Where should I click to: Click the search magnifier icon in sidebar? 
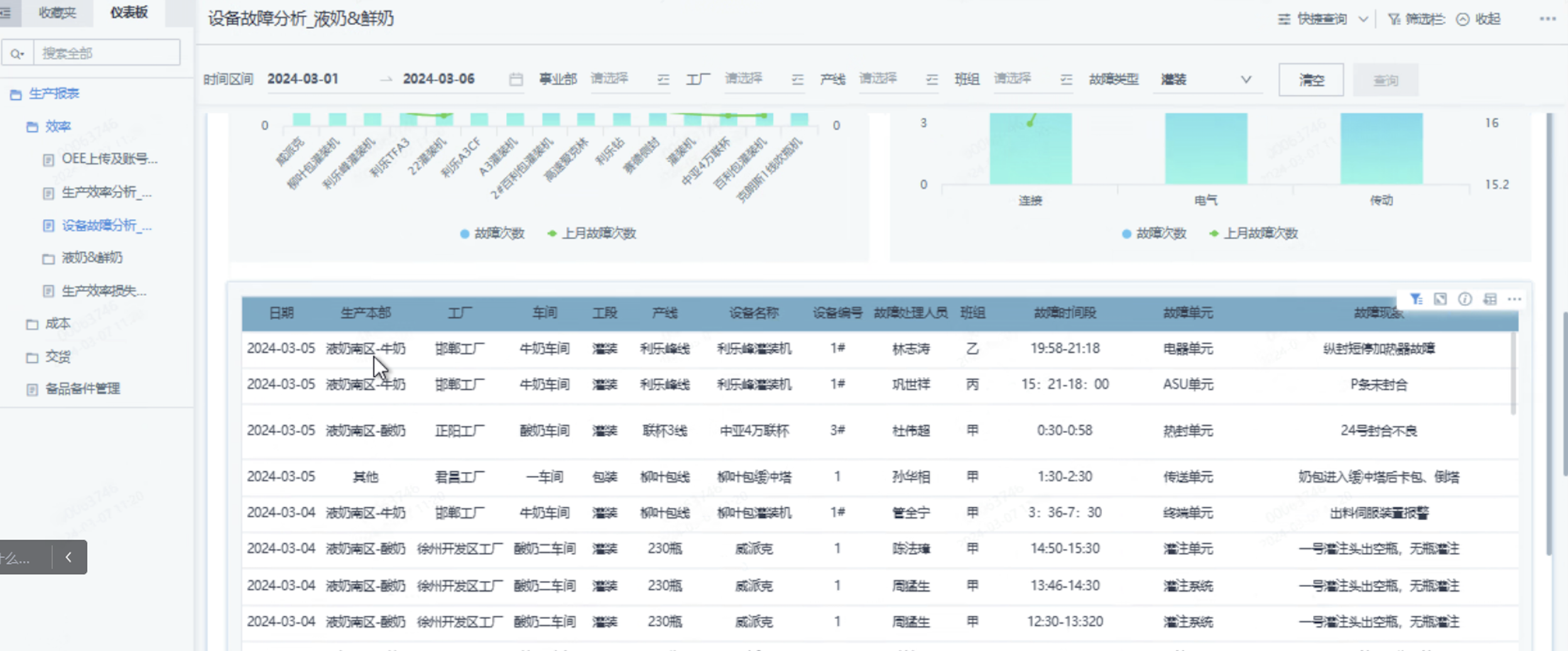(x=17, y=53)
